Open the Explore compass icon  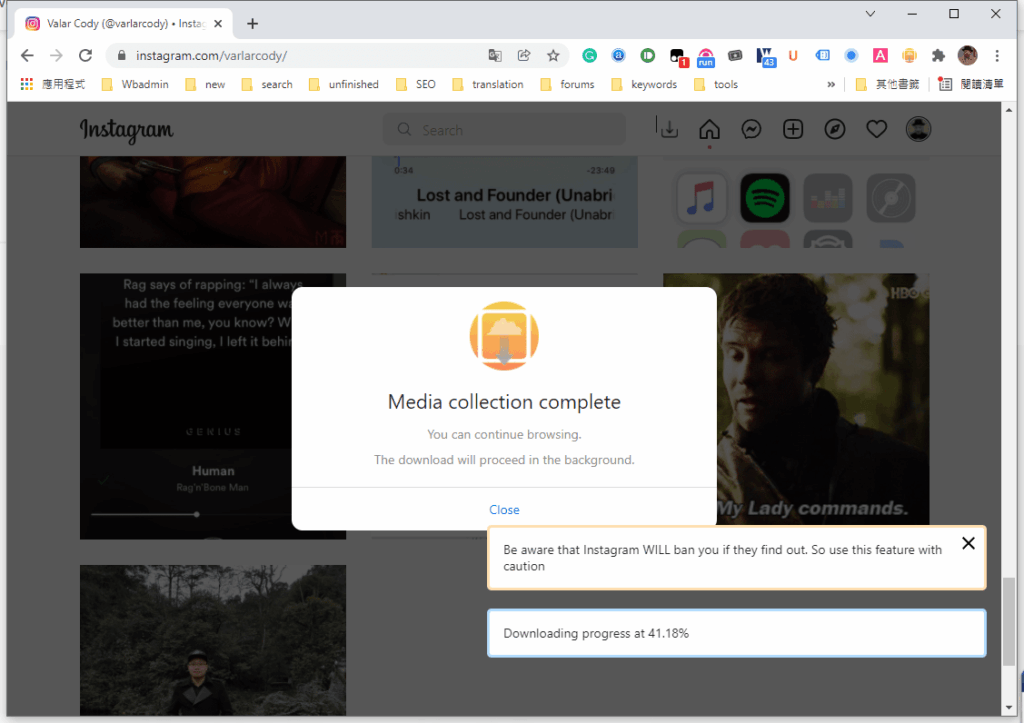coord(835,129)
